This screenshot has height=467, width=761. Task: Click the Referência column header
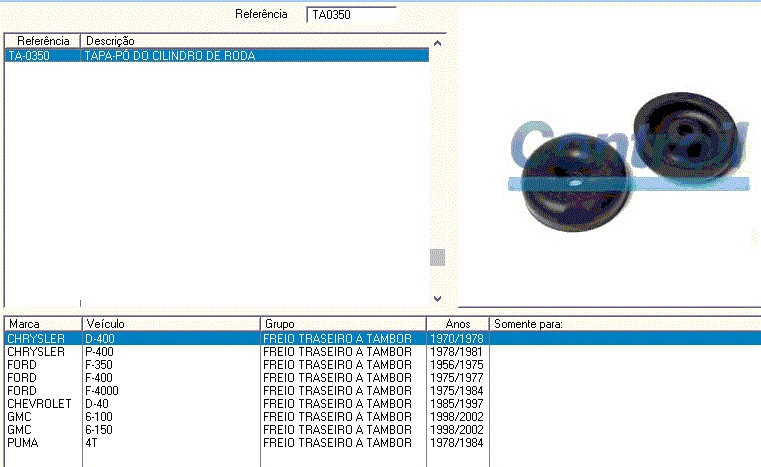click(43, 41)
